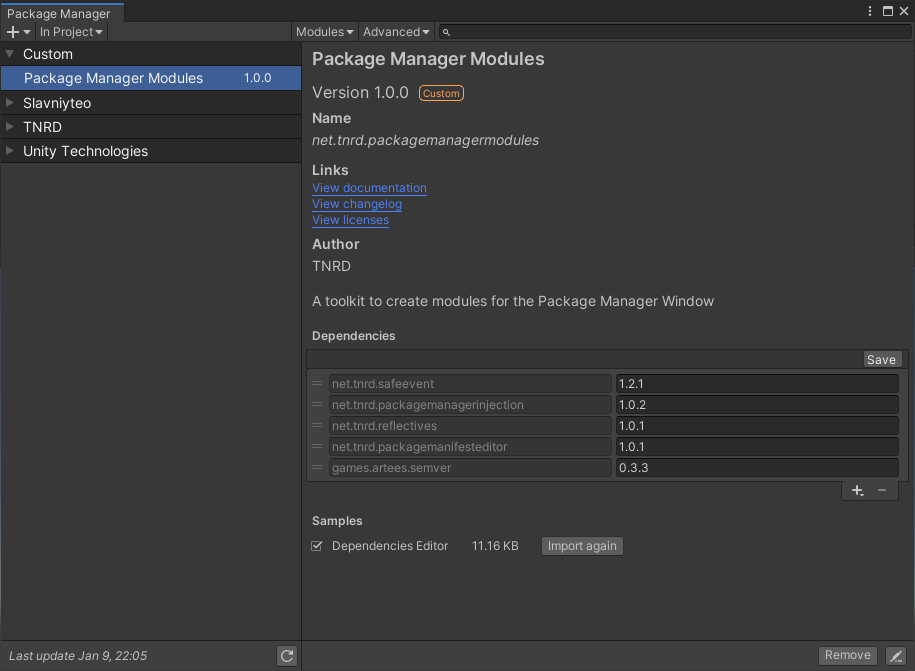Click the Import again button
The image size is (915, 671).
click(x=582, y=546)
